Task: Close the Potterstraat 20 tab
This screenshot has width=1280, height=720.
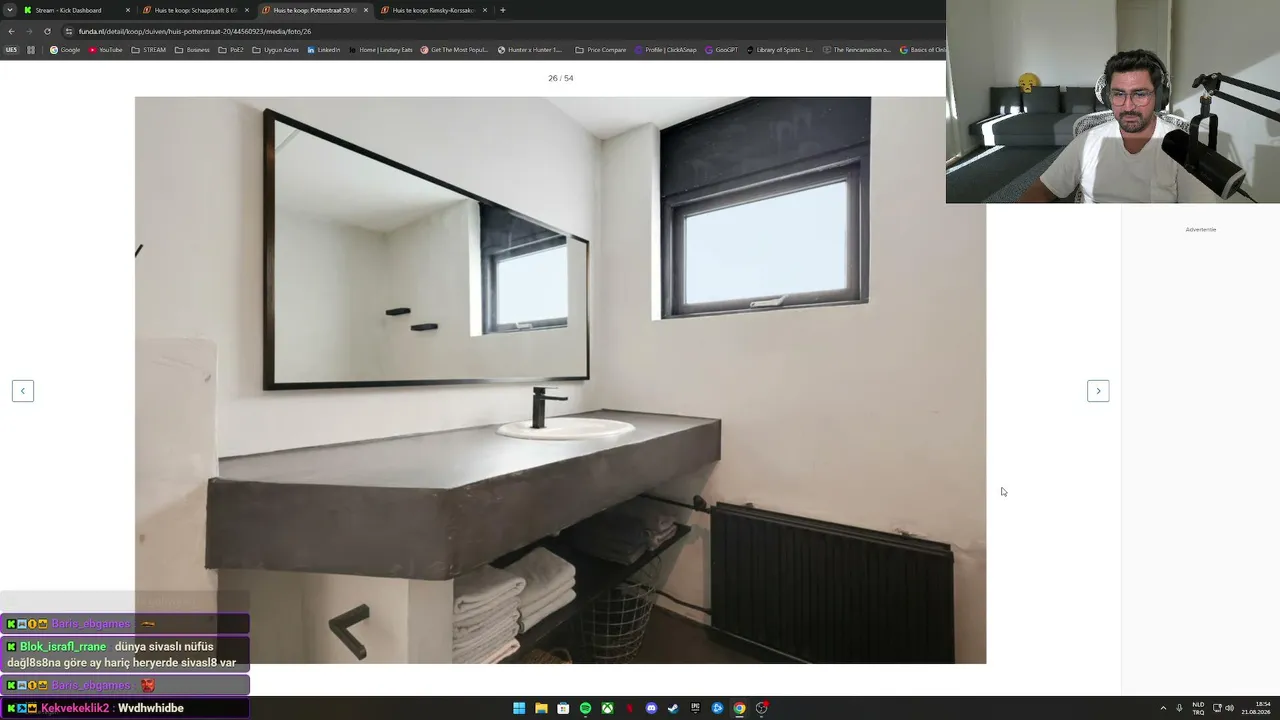Action: point(366,10)
